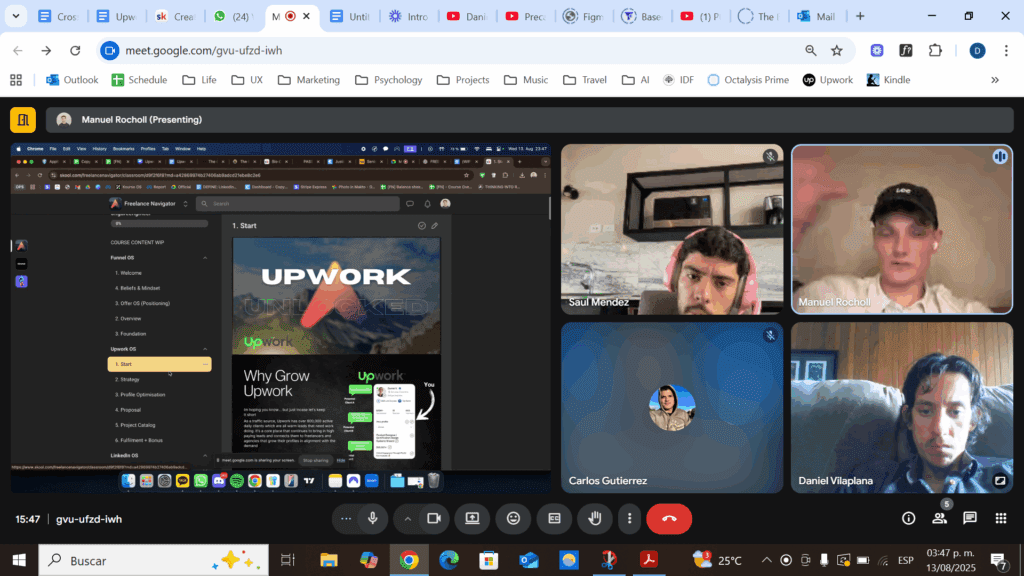Open the Share screen option
This screenshot has width=1024, height=576.
472,518
